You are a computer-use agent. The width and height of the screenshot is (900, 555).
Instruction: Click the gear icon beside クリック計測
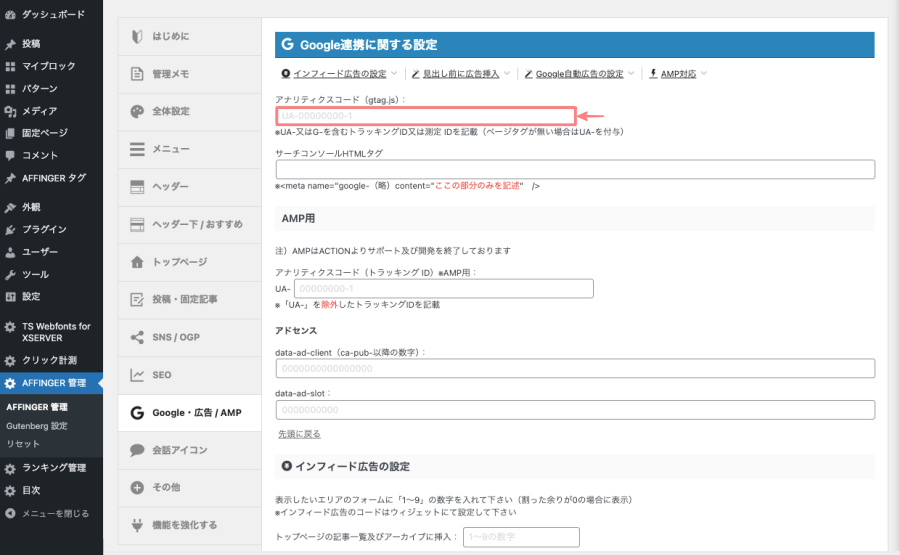pyautogui.click(x=10, y=360)
